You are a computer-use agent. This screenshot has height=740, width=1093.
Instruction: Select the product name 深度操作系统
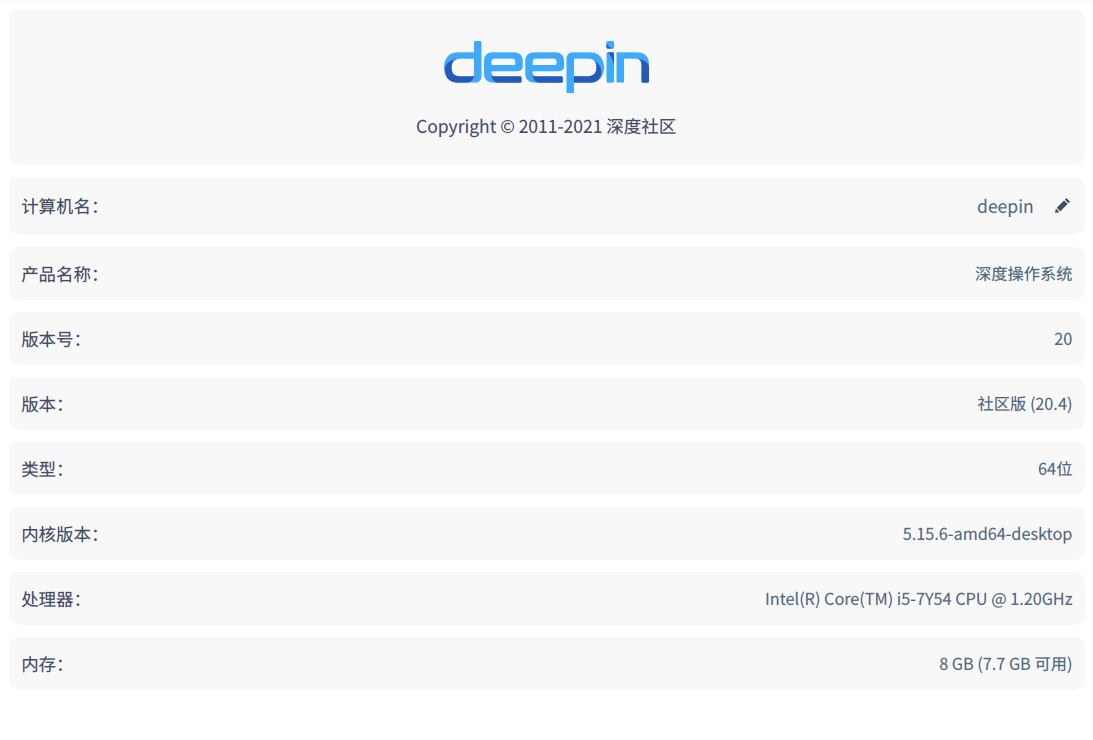[1023, 274]
